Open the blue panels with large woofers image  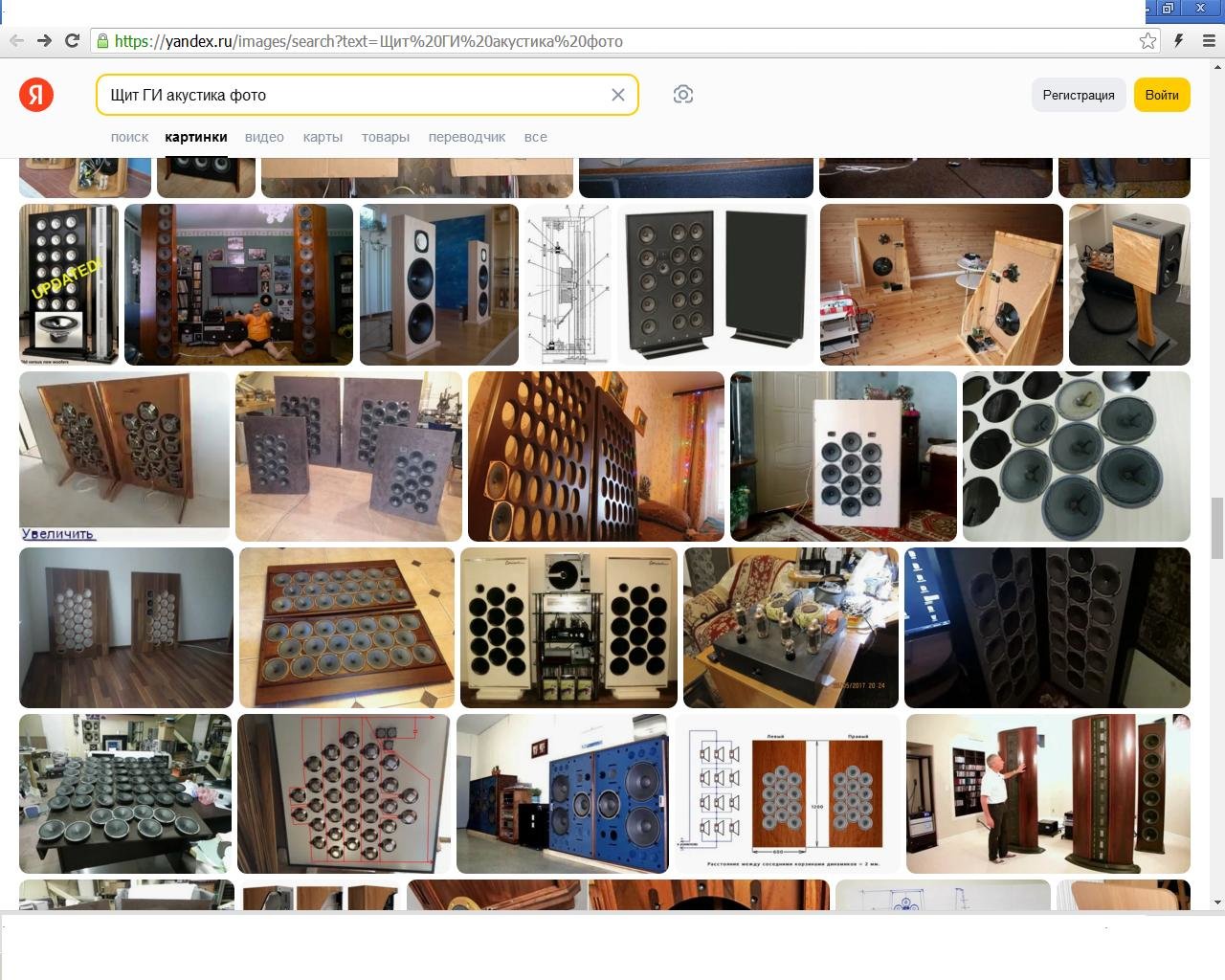pyautogui.click(x=563, y=793)
